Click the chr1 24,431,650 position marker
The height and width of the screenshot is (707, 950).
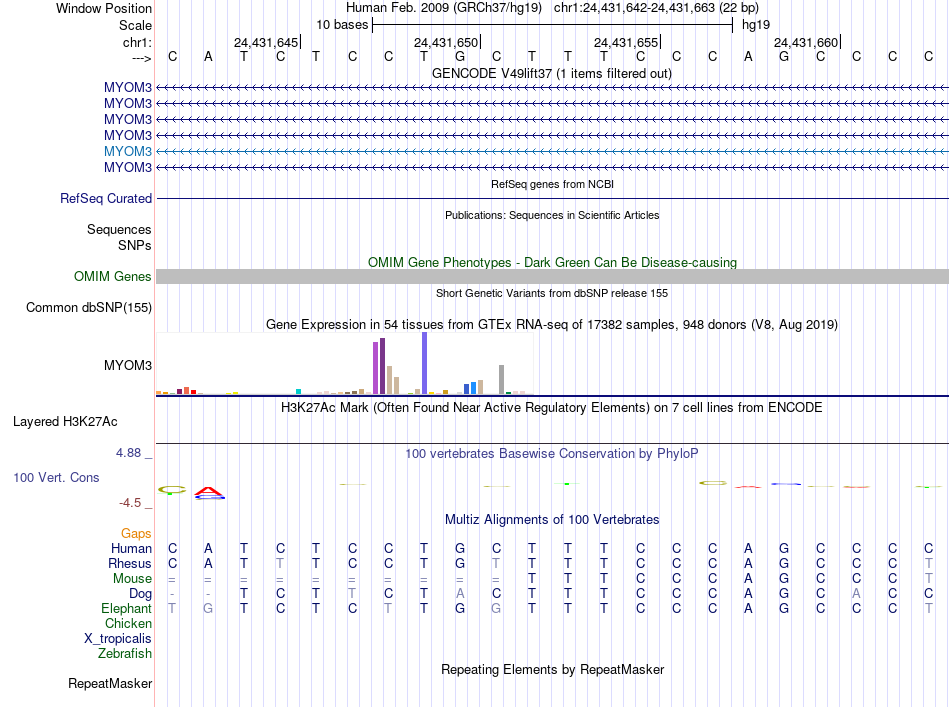tap(447, 42)
